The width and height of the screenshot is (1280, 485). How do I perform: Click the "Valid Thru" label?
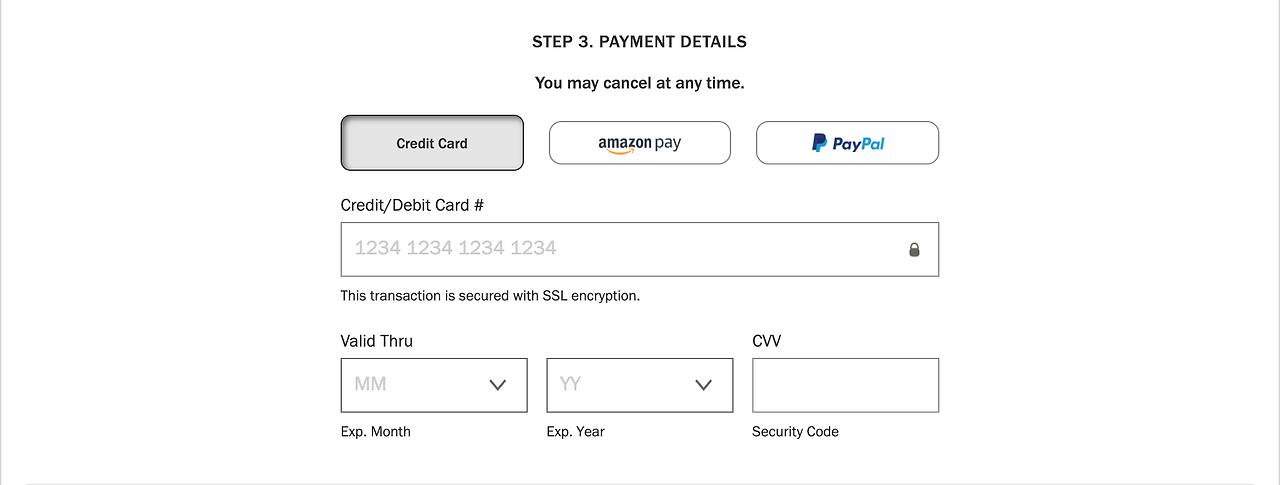pos(376,341)
